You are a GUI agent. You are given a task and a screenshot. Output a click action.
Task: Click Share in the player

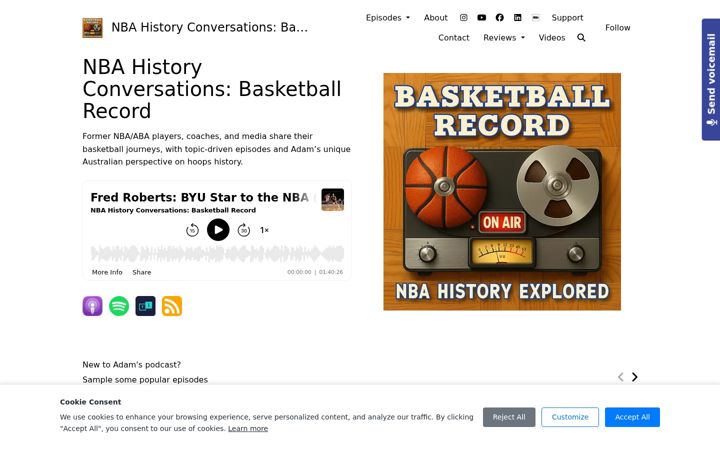click(142, 272)
